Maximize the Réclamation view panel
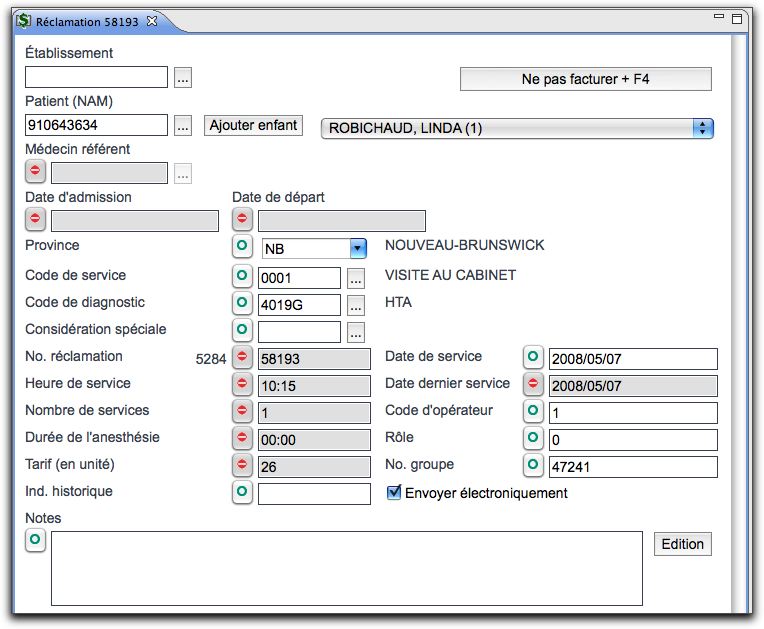This screenshot has width=764, height=629. pos(737,19)
